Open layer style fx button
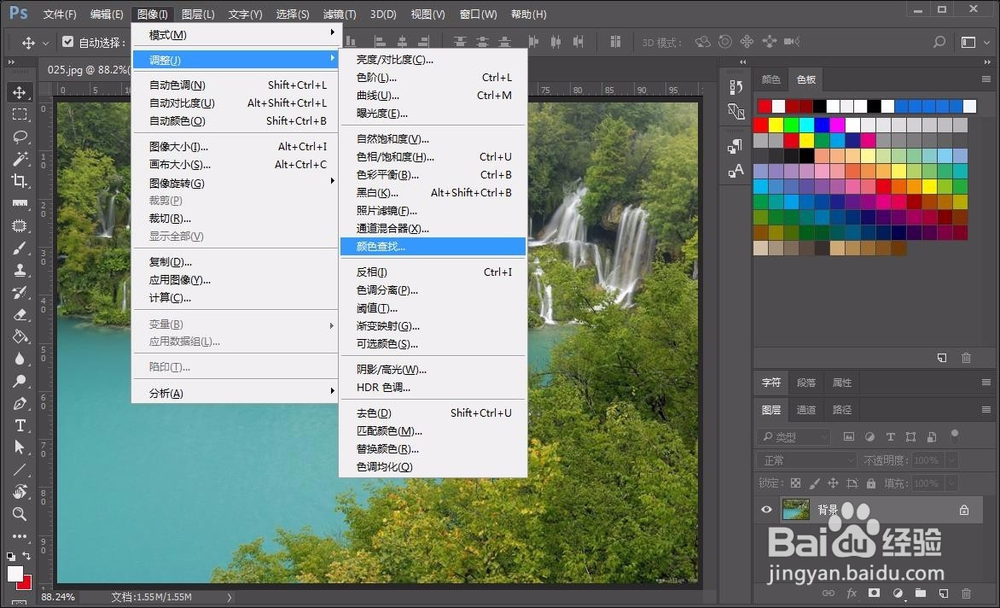Image resolution: width=1000 pixels, height=608 pixels. tap(851, 593)
